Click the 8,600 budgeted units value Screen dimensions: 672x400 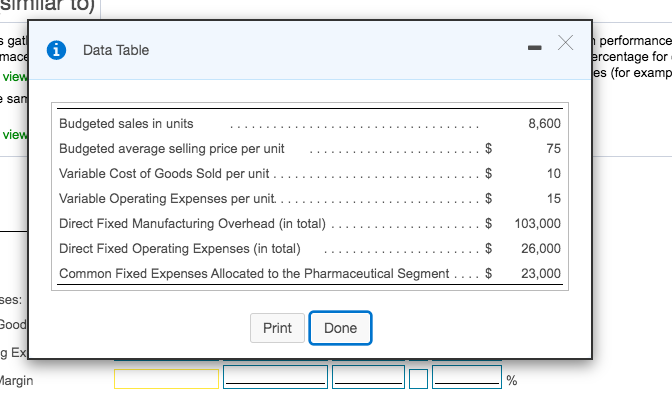[543, 124]
